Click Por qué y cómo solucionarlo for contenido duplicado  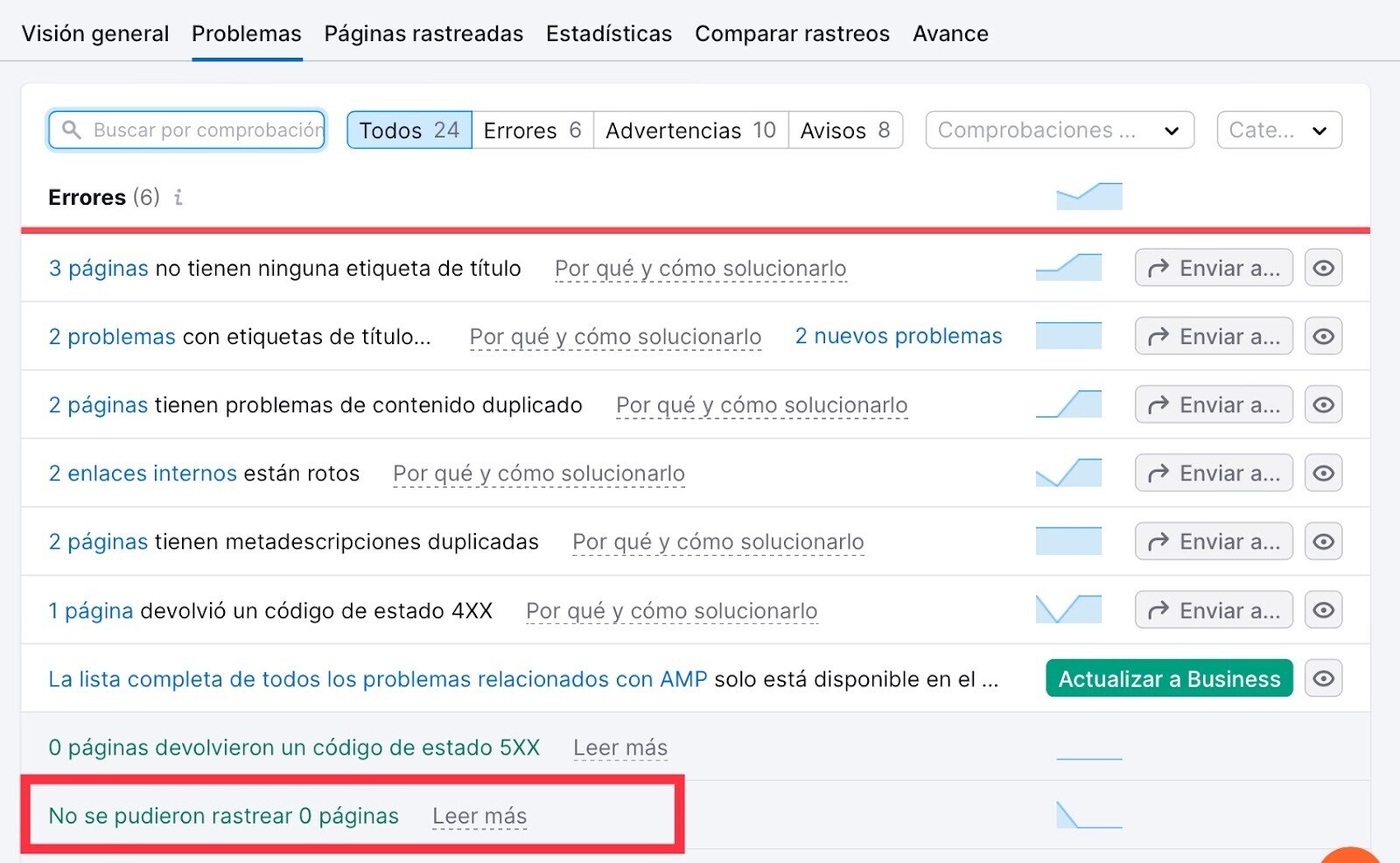(x=762, y=404)
